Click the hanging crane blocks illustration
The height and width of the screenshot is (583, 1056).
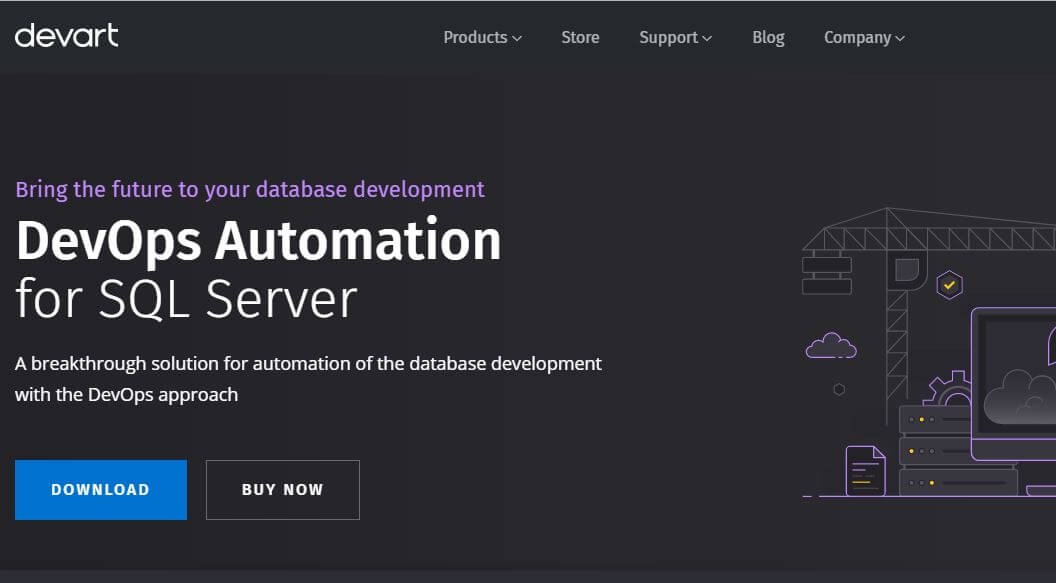point(826,273)
